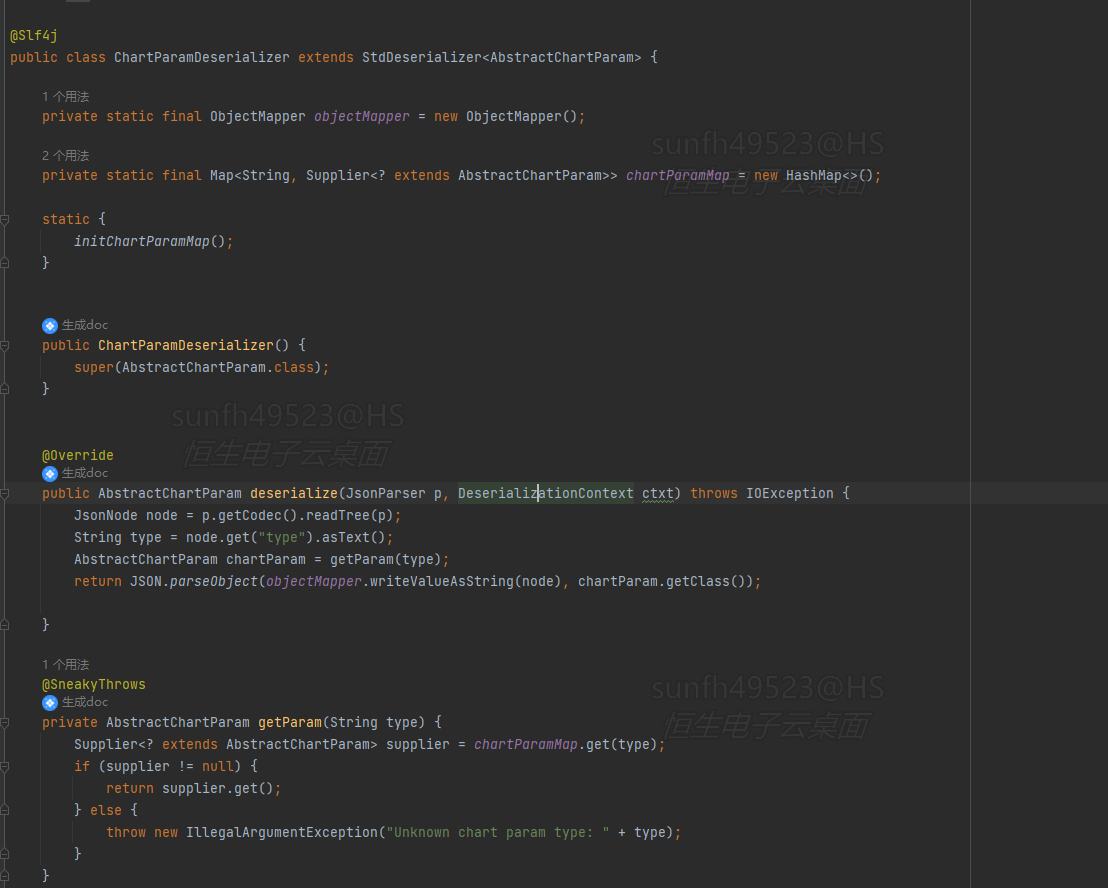The image size is (1108, 888).
Task: Click the ctxt parameter name
Action: (657, 494)
